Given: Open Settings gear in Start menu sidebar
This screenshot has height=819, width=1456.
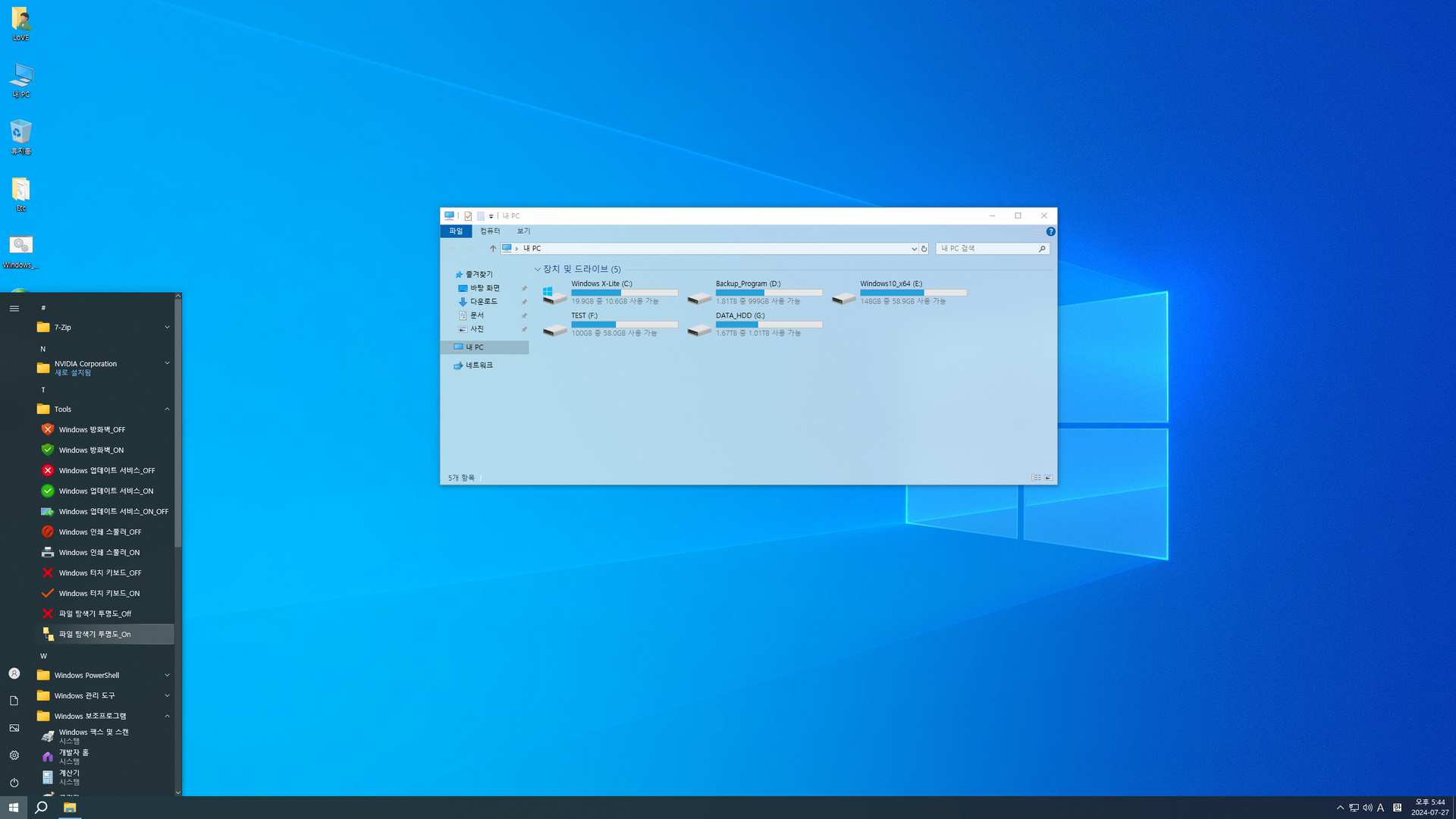Looking at the screenshot, I should coord(14,755).
